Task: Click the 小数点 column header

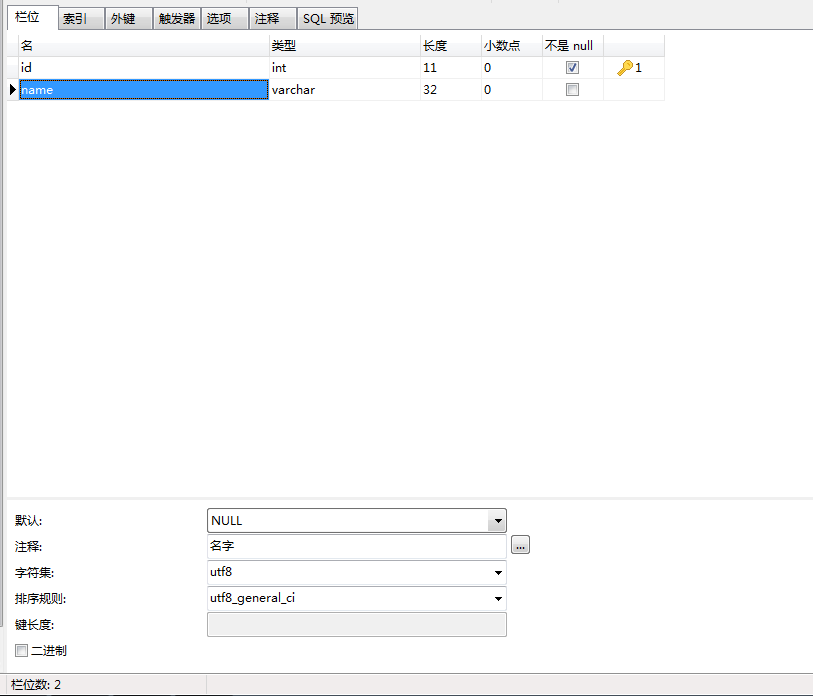Action: (x=512, y=46)
